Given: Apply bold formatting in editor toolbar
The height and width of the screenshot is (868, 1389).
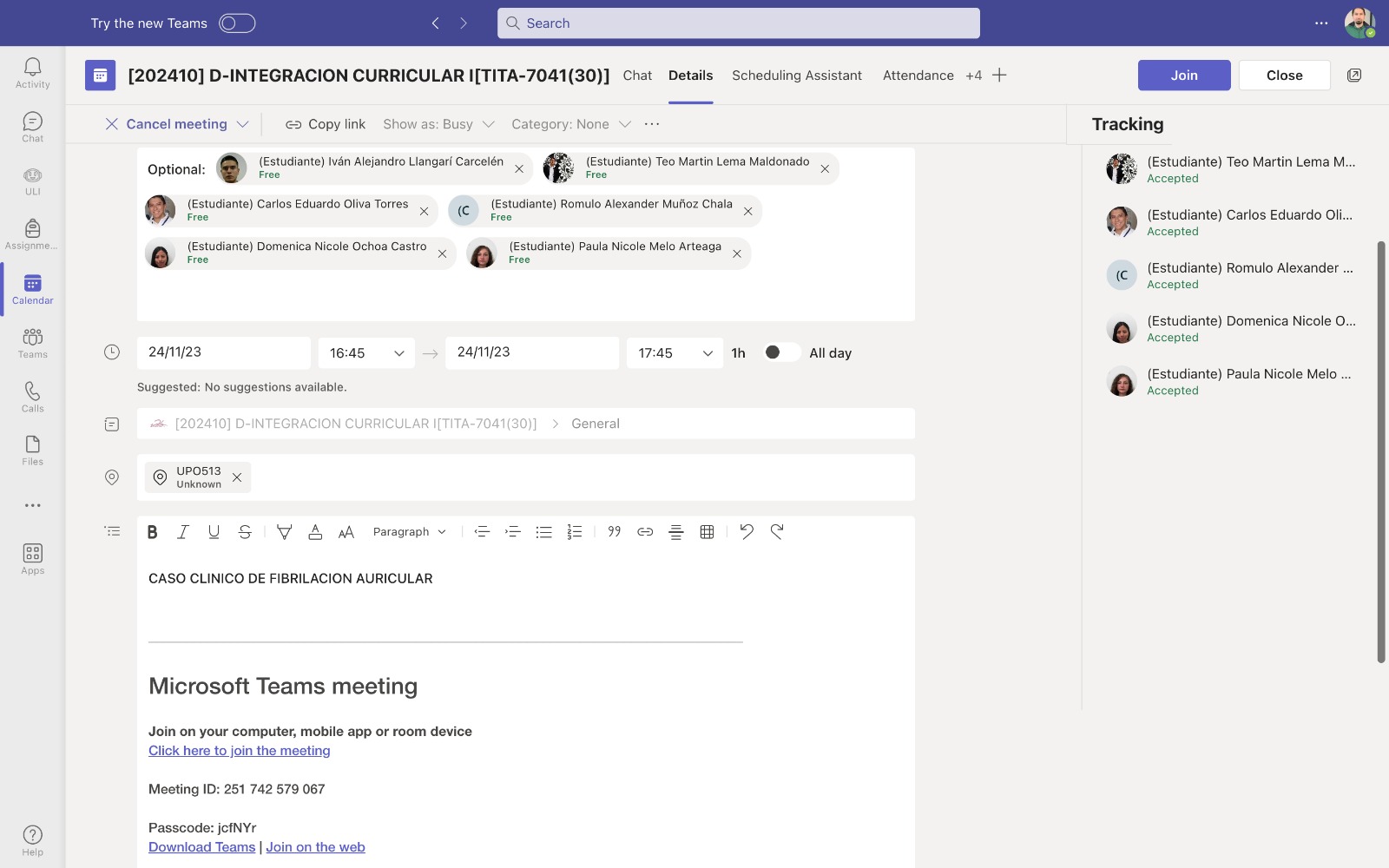Looking at the screenshot, I should [x=153, y=532].
